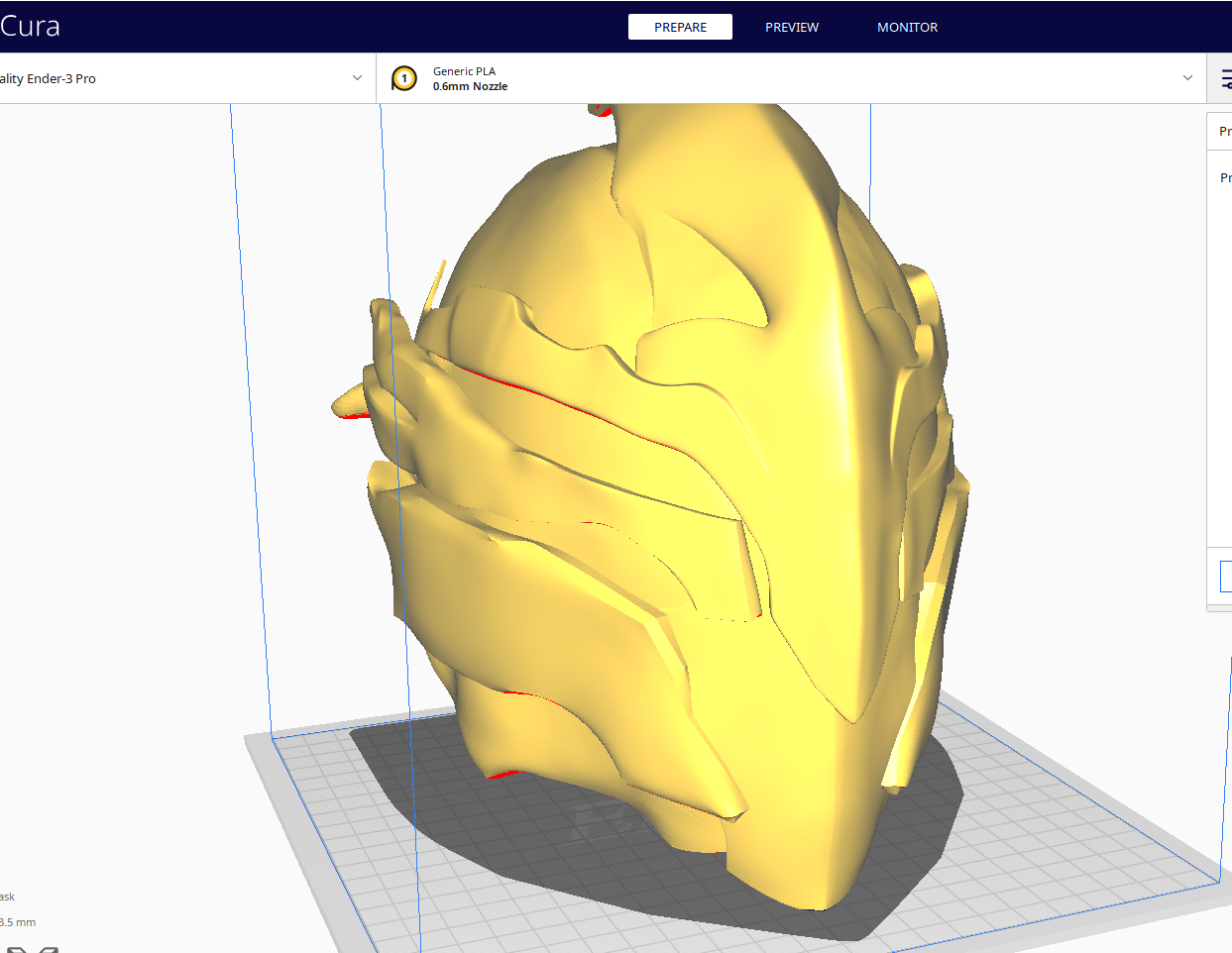Click the second view-orientation cube icon
This screenshot has height=953, width=1232.
48,949
